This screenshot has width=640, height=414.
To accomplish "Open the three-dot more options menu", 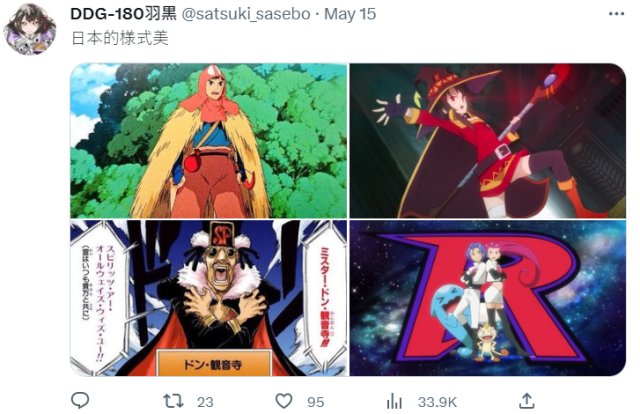I will point(616,14).
